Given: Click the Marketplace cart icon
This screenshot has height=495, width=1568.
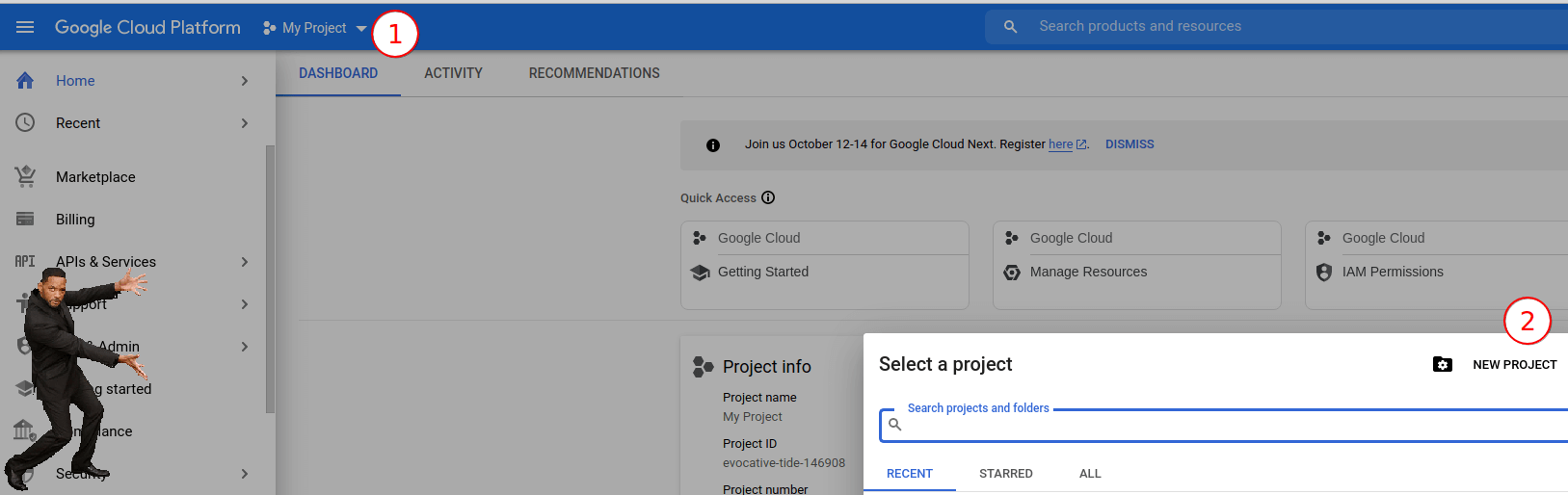Looking at the screenshot, I should (x=25, y=176).
